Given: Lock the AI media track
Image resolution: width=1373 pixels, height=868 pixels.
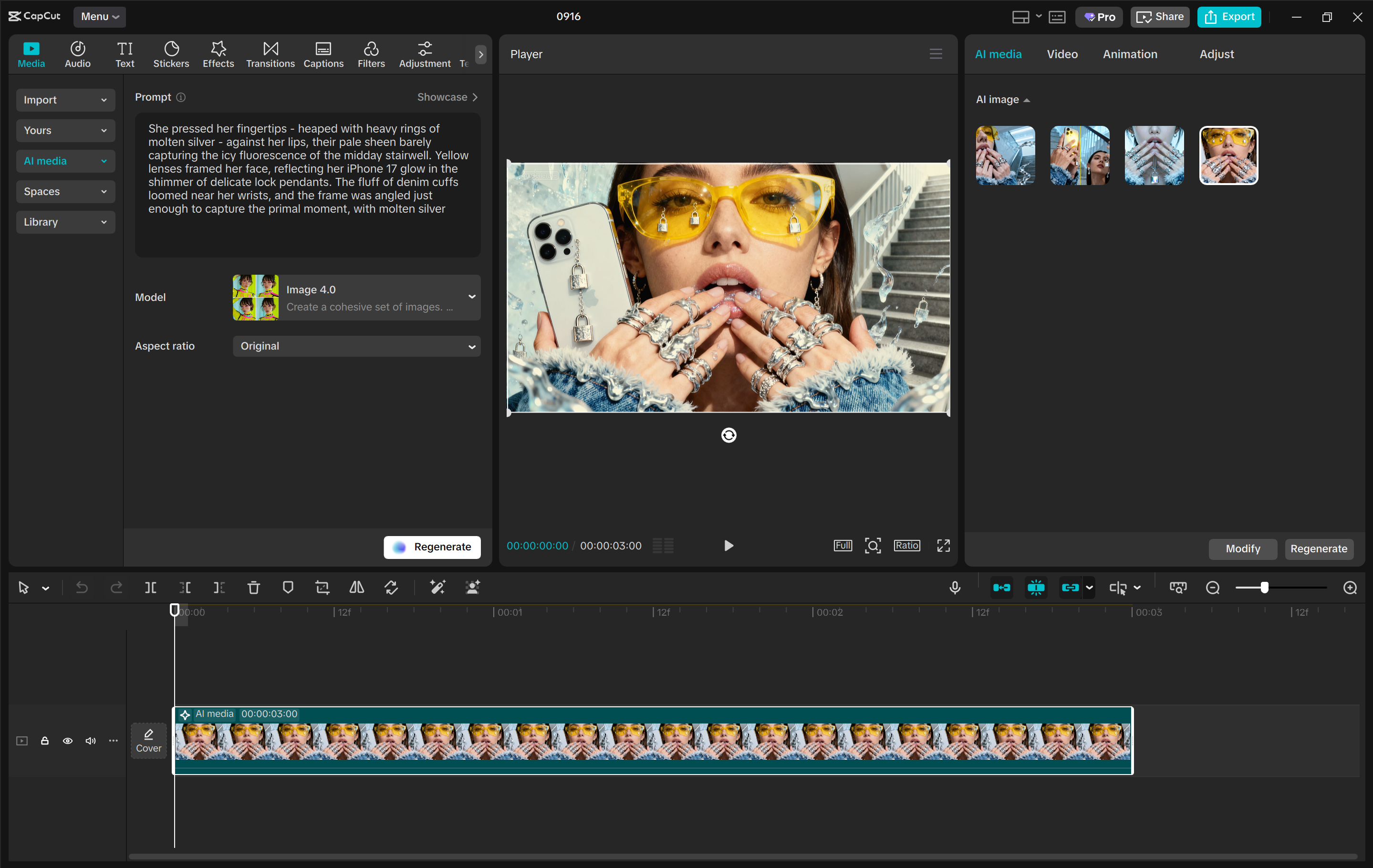Looking at the screenshot, I should coord(44,741).
